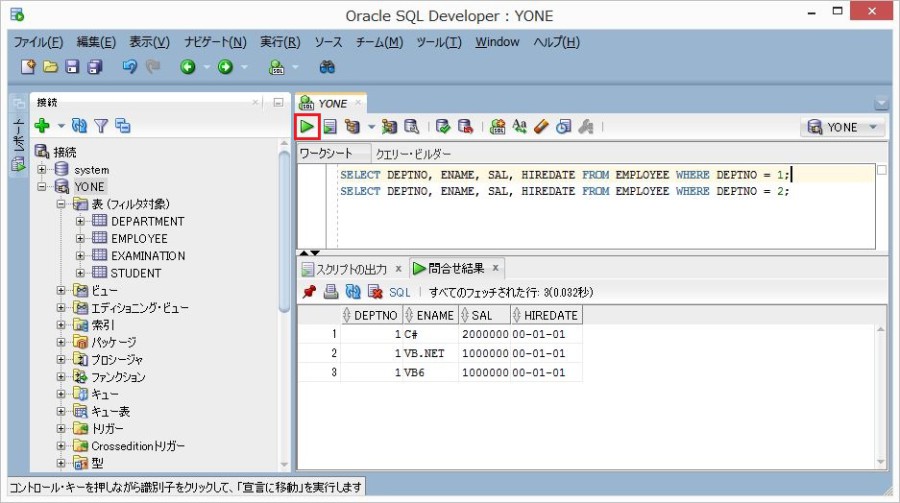Add a new connection with the green plus
Image resolution: width=900 pixels, height=503 pixels.
[42, 125]
